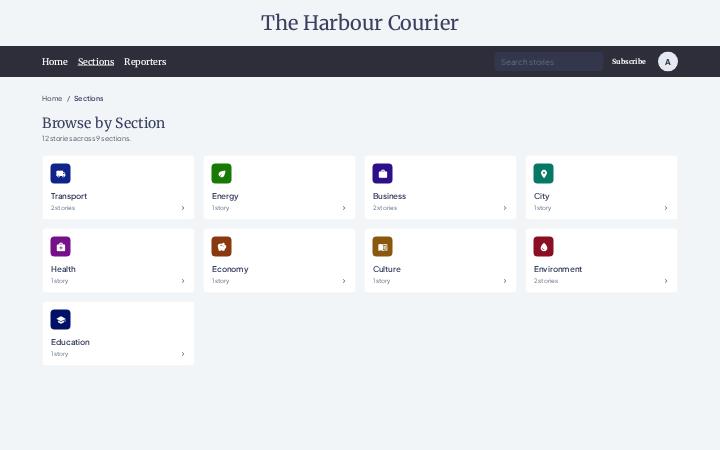Focus the Search stories input field

tap(549, 62)
